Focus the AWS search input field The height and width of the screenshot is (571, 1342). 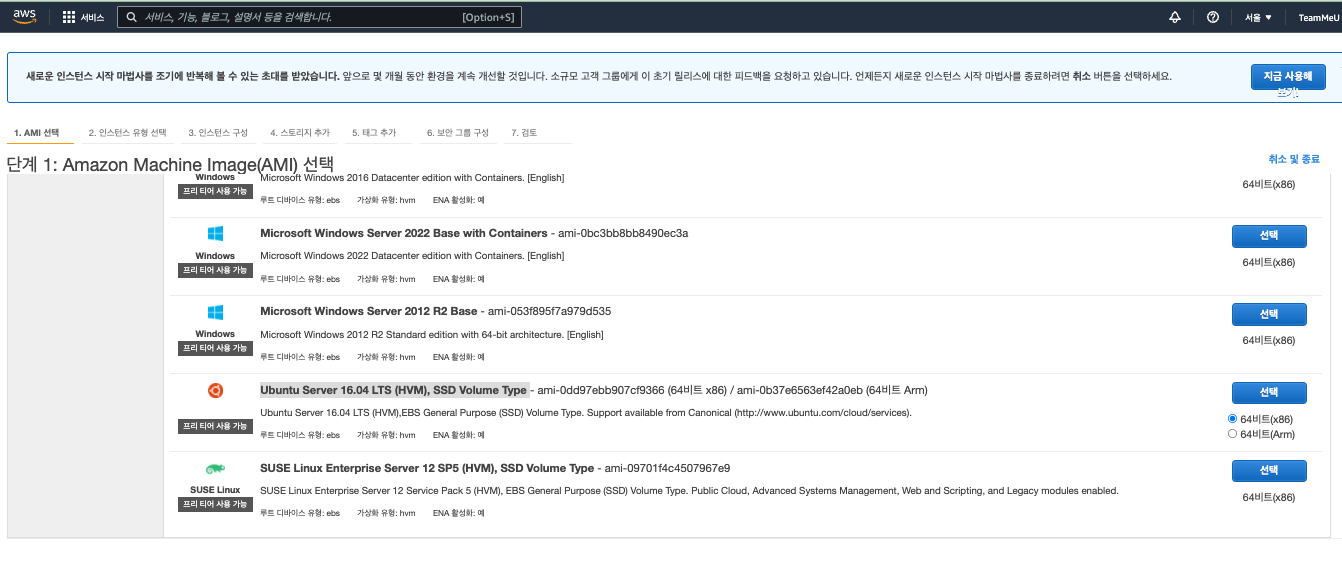(319, 17)
